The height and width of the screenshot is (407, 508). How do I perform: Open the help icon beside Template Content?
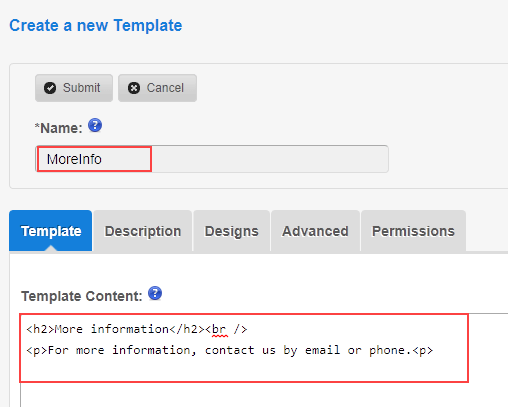pyautogui.click(x=155, y=293)
